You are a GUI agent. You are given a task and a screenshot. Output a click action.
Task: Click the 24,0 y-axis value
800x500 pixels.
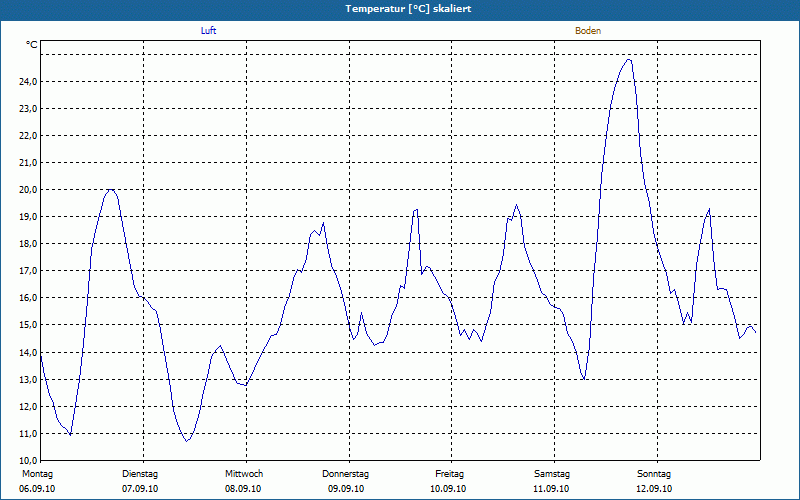point(28,82)
